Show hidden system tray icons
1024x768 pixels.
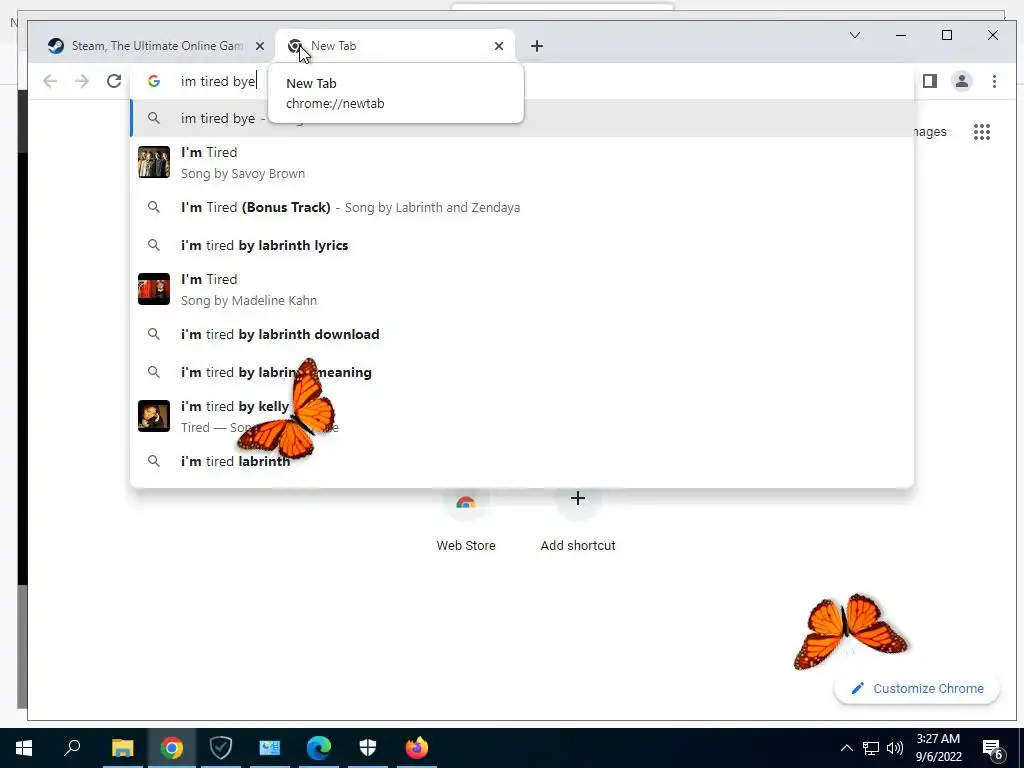pyautogui.click(x=846, y=748)
